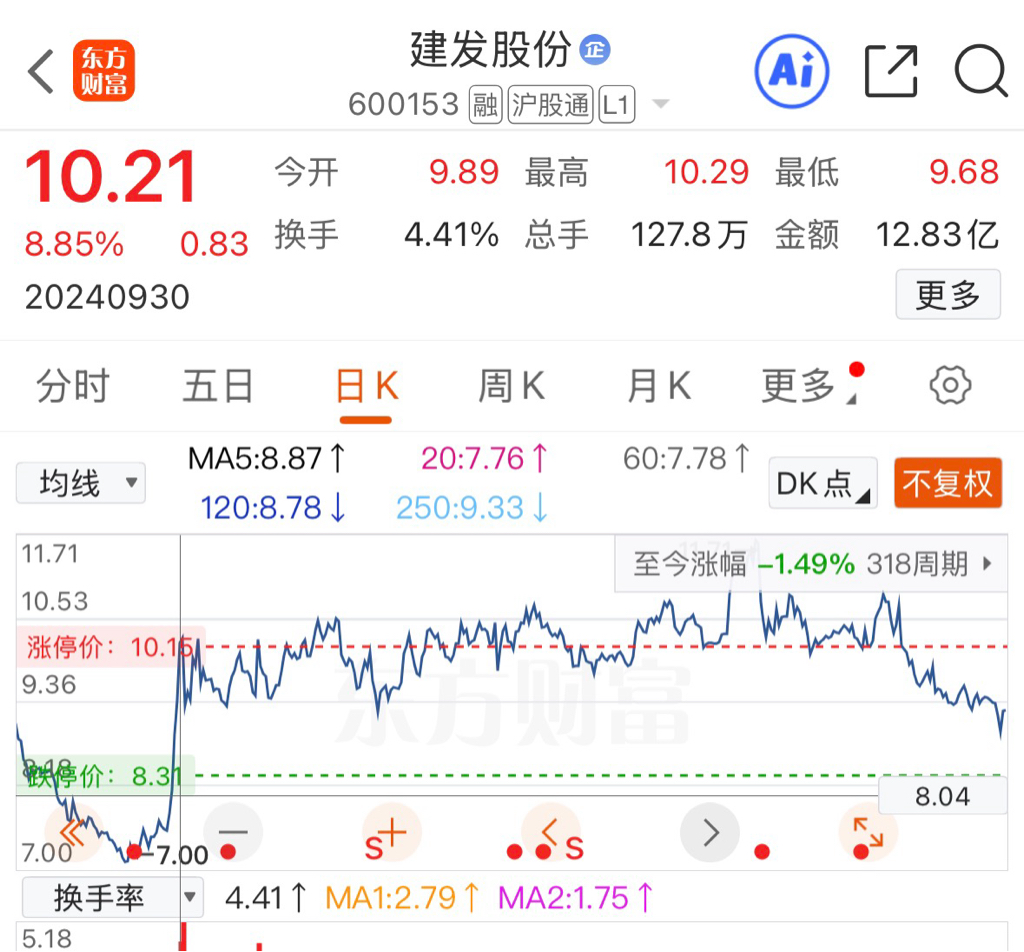The width and height of the screenshot is (1024, 952).
Task: Tap the stock code 600153
Action: tap(404, 104)
